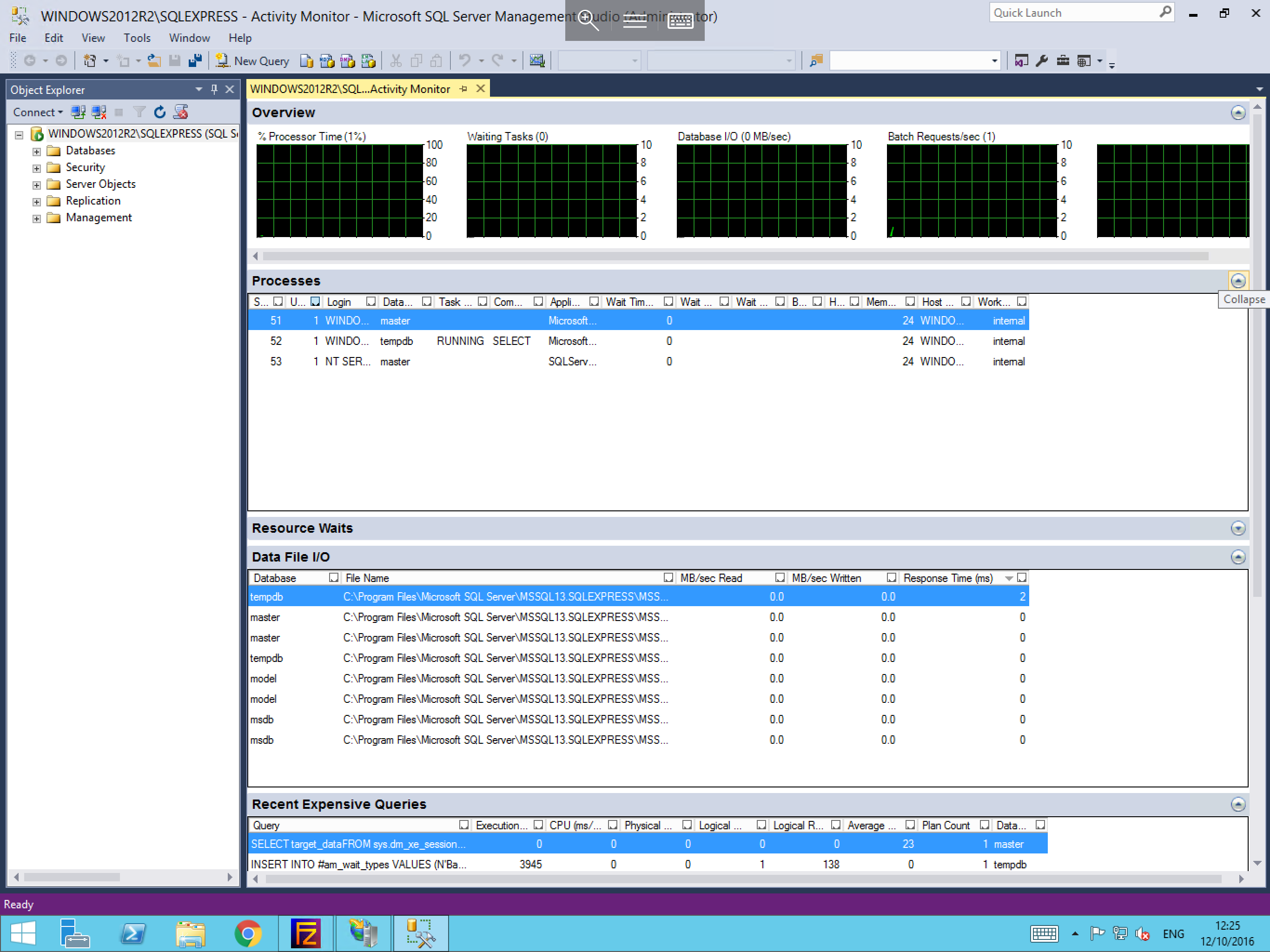Click the Connect Object Explorer icon
Image resolution: width=1270 pixels, height=952 pixels.
pyautogui.click(x=78, y=112)
